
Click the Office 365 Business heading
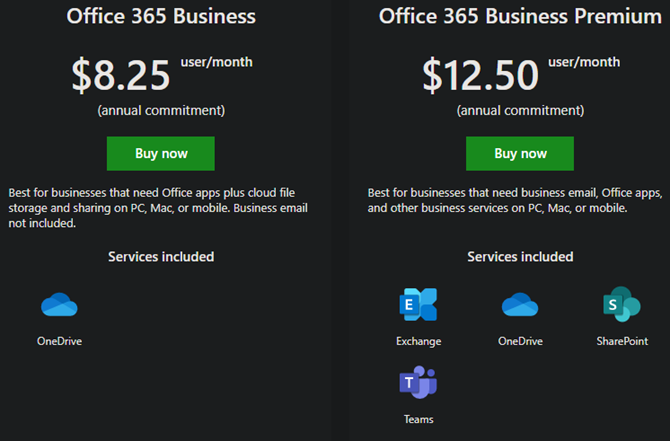(x=161, y=16)
